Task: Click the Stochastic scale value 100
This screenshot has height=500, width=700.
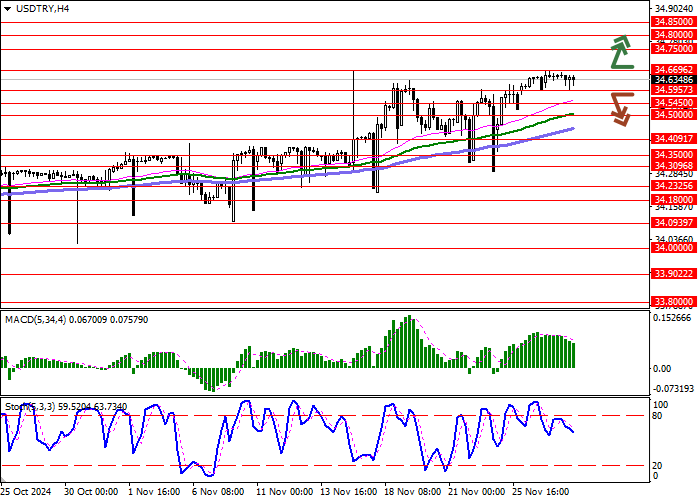Action: point(661,405)
